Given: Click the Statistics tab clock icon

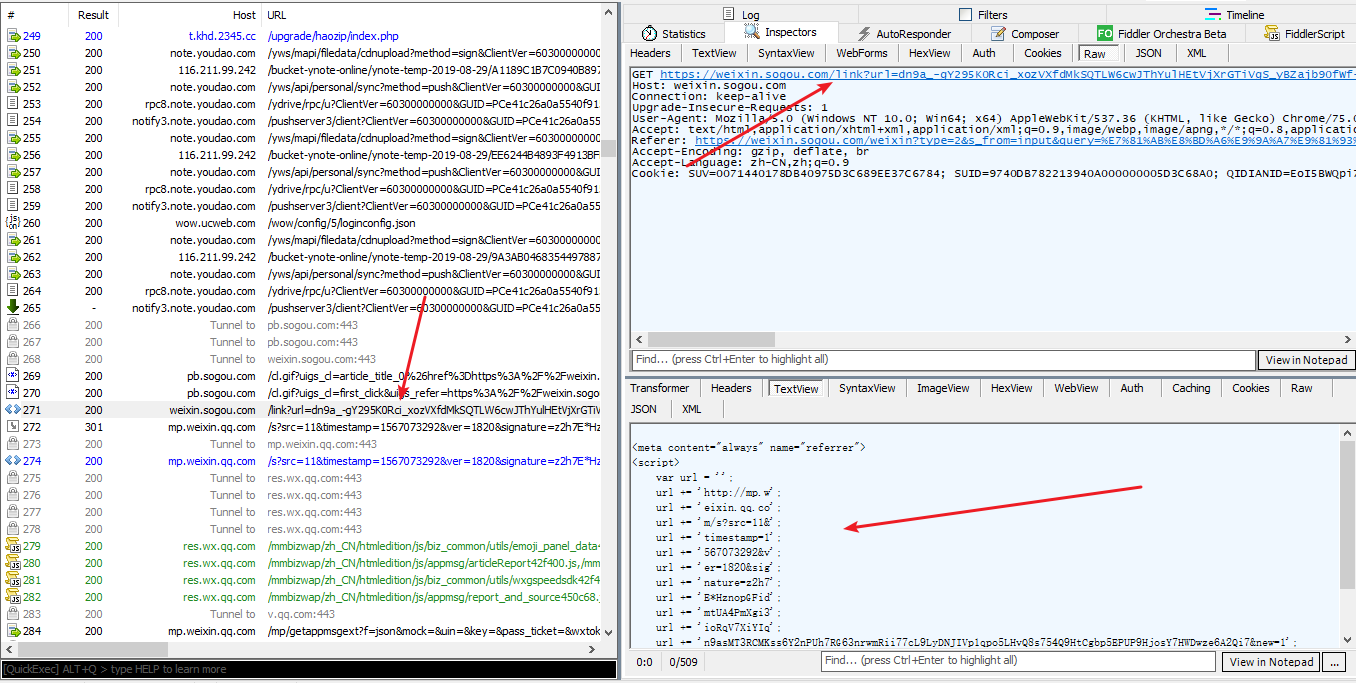Looking at the screenshot, I should click(x=650, y=34).
